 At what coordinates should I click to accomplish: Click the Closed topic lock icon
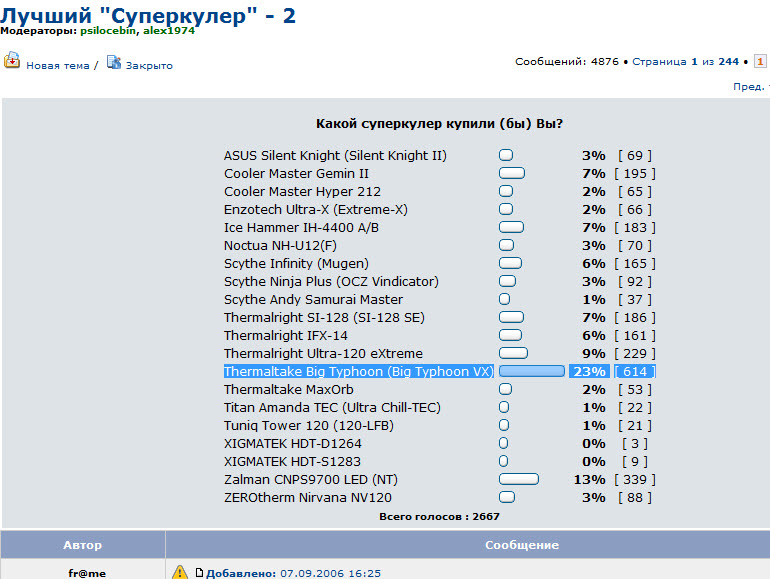click(114, 62)
